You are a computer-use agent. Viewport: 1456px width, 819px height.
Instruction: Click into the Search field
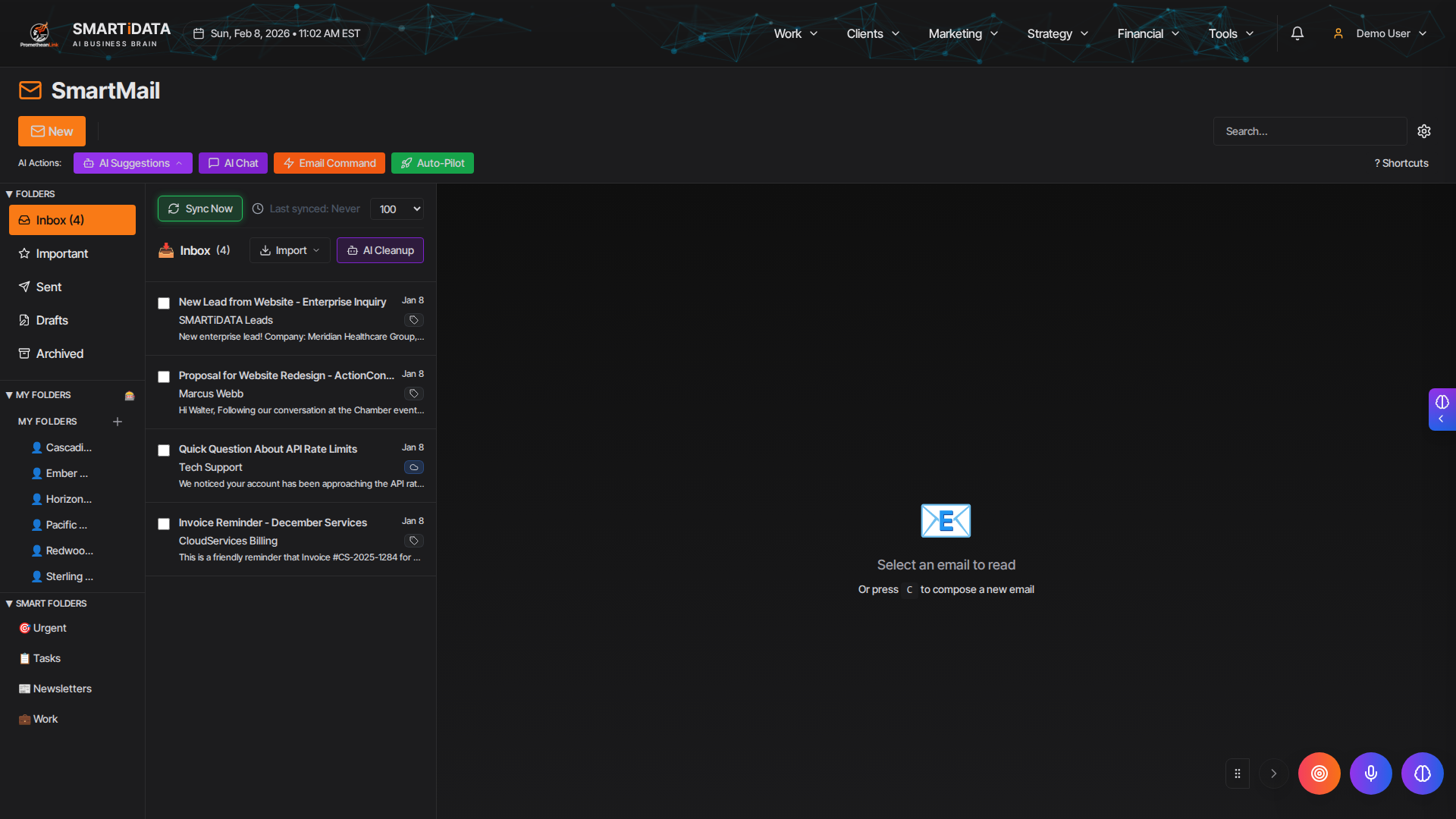click(1309, 131)
